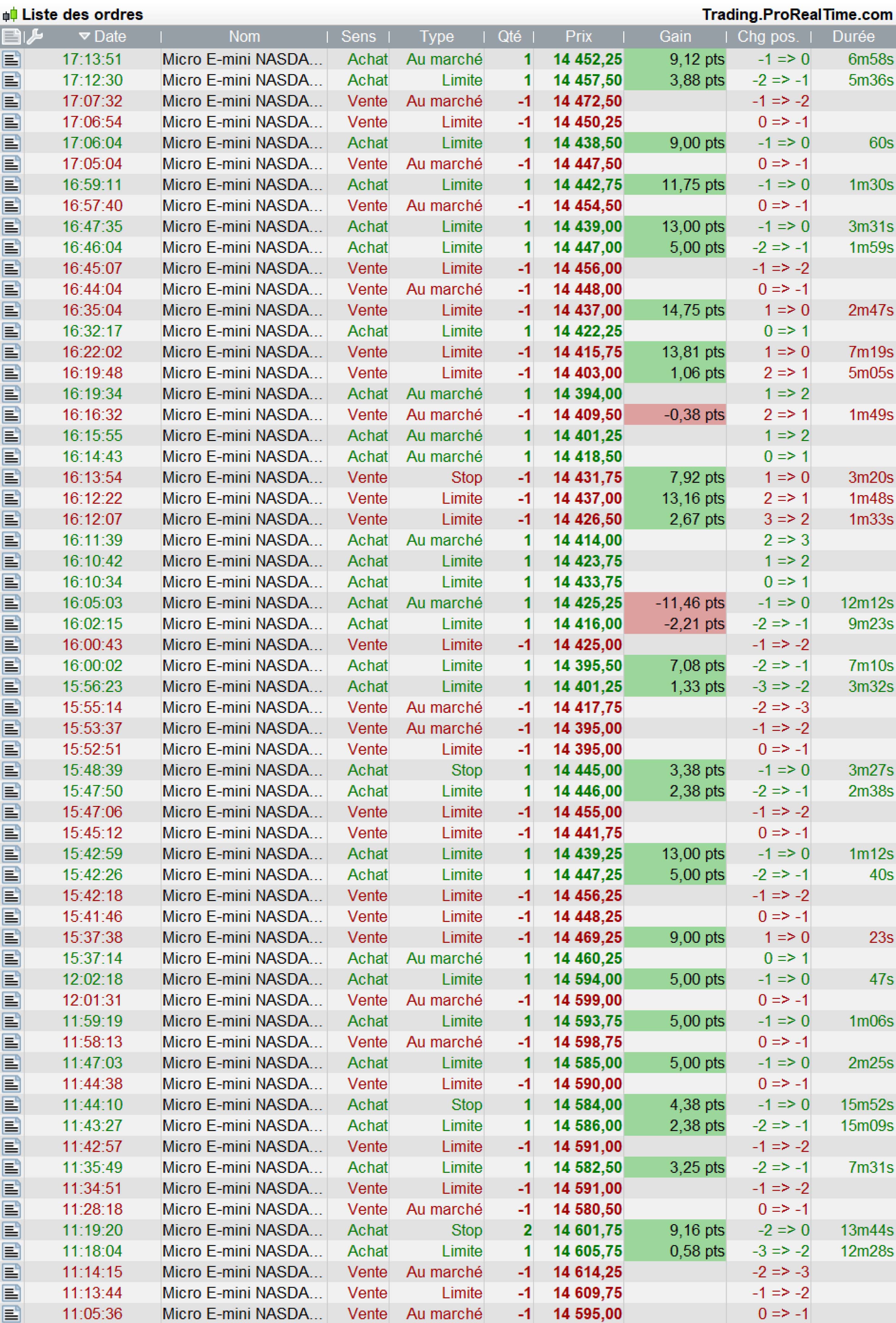Open detail icon for the 16:05:03 order

(11, 603)
